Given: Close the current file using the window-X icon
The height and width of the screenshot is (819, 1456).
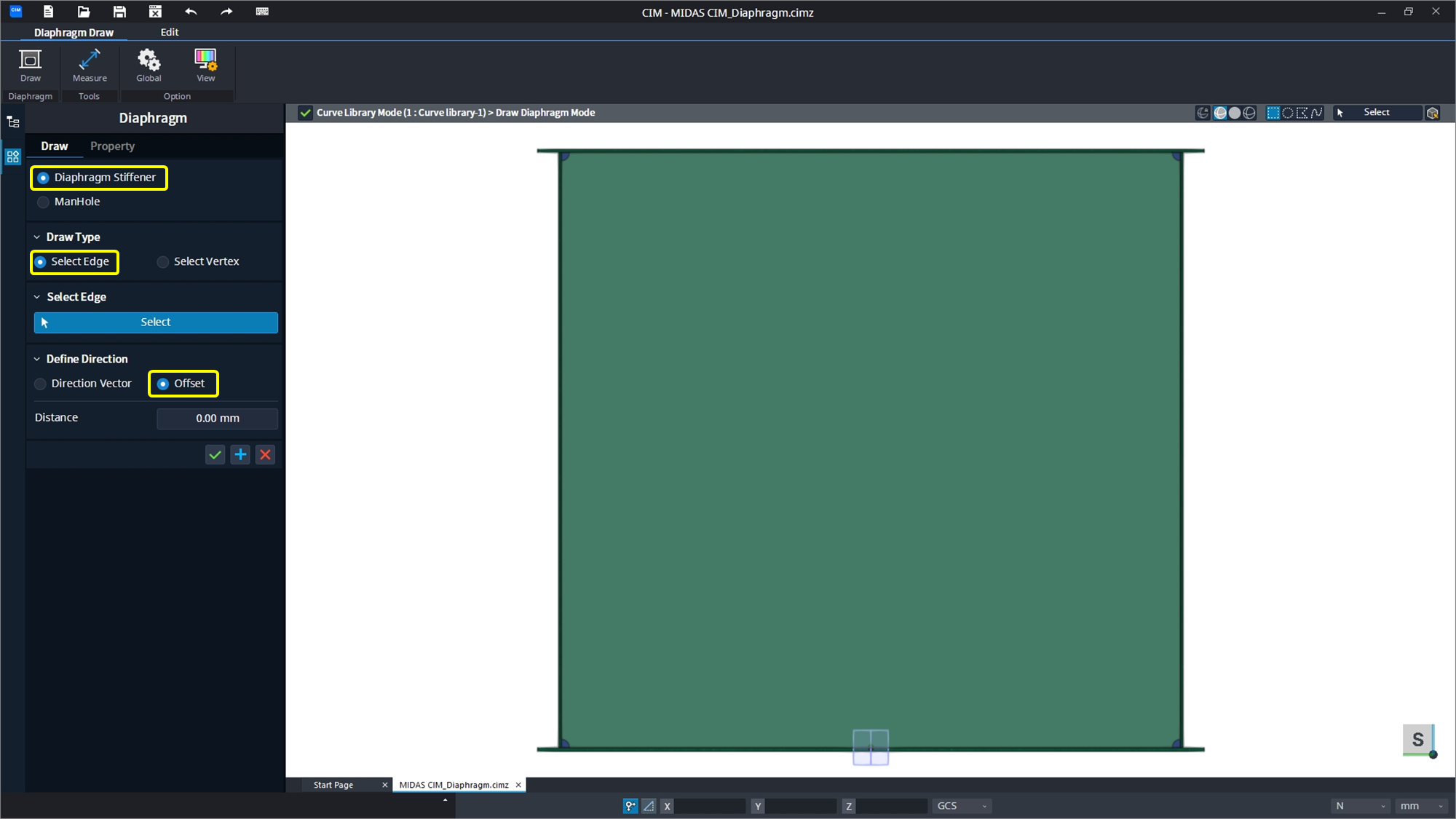Looking at the screenshot, I should [x=155, y=11].
